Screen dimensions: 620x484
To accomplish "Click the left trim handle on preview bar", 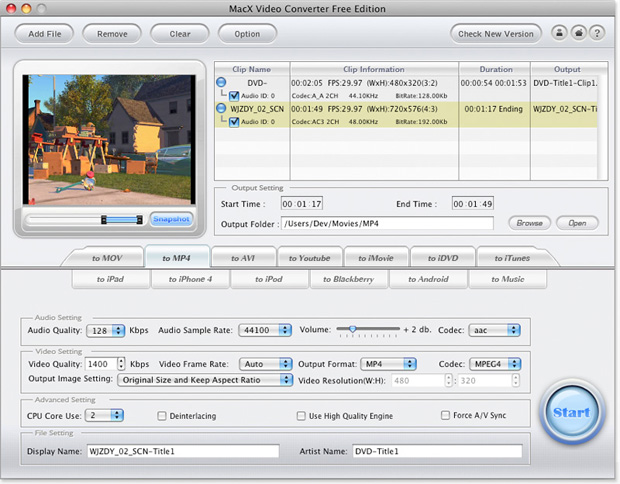I will (103, 218).
